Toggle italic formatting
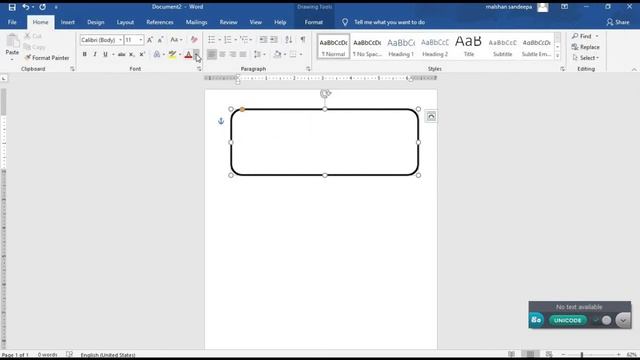This screenshot has width=640, height=360. [x=95, y=54]
